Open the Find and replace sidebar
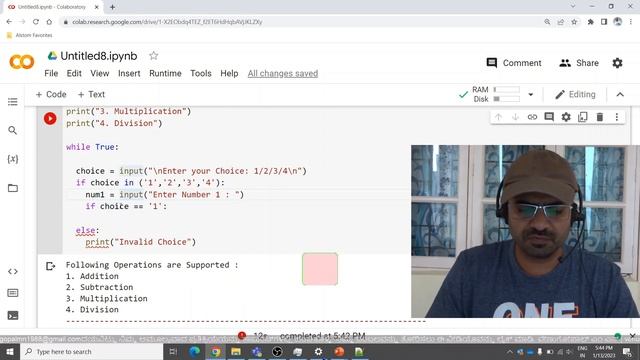 (x=13, y=130)
